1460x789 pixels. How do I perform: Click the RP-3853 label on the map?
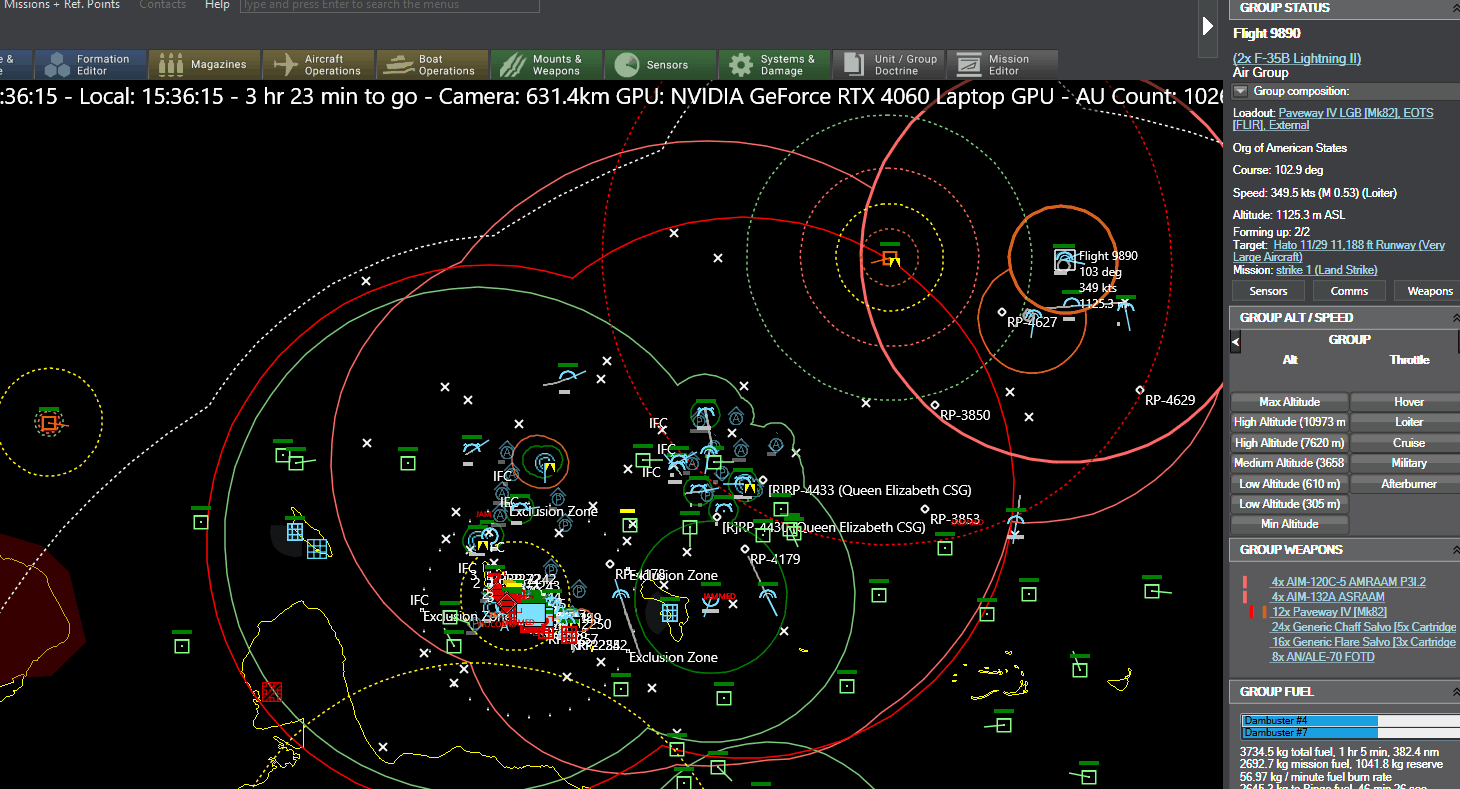pos(955,520)
